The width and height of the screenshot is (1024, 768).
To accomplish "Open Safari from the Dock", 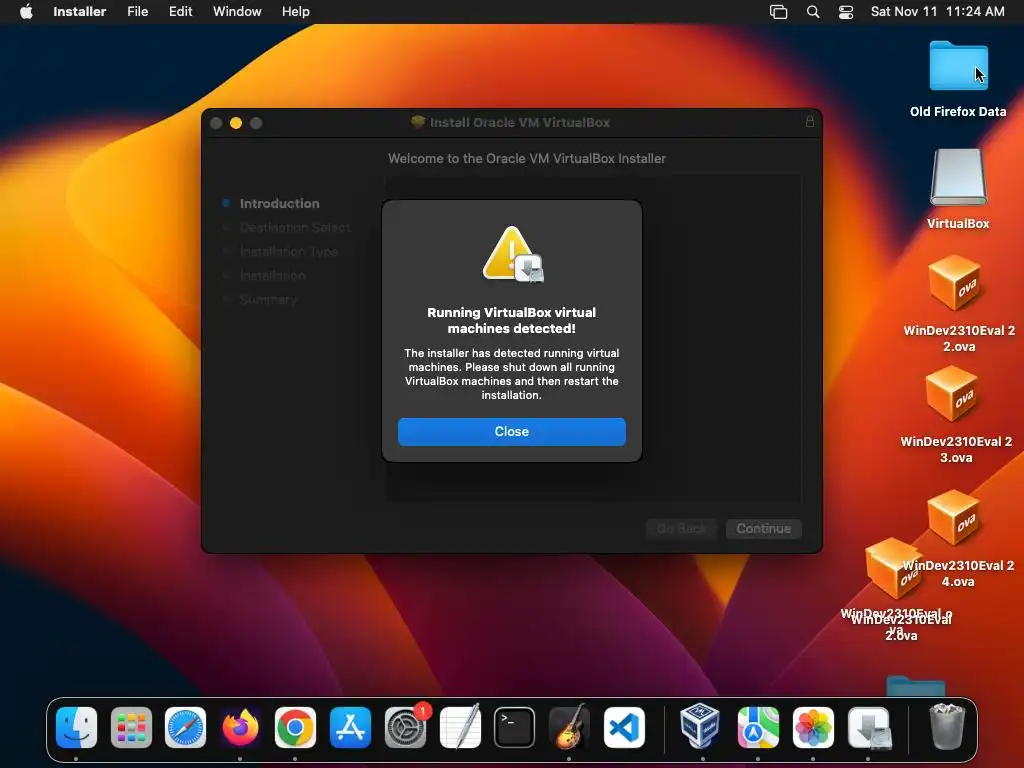I will click(x=185, y=728).
